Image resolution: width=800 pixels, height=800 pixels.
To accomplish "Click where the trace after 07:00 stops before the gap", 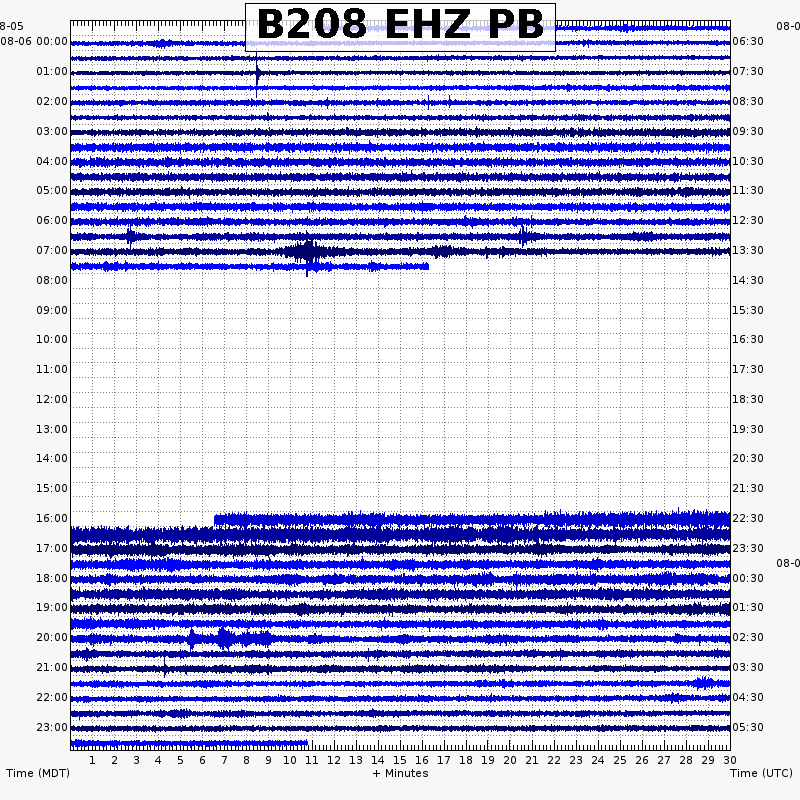I will [x=428, y=266].
